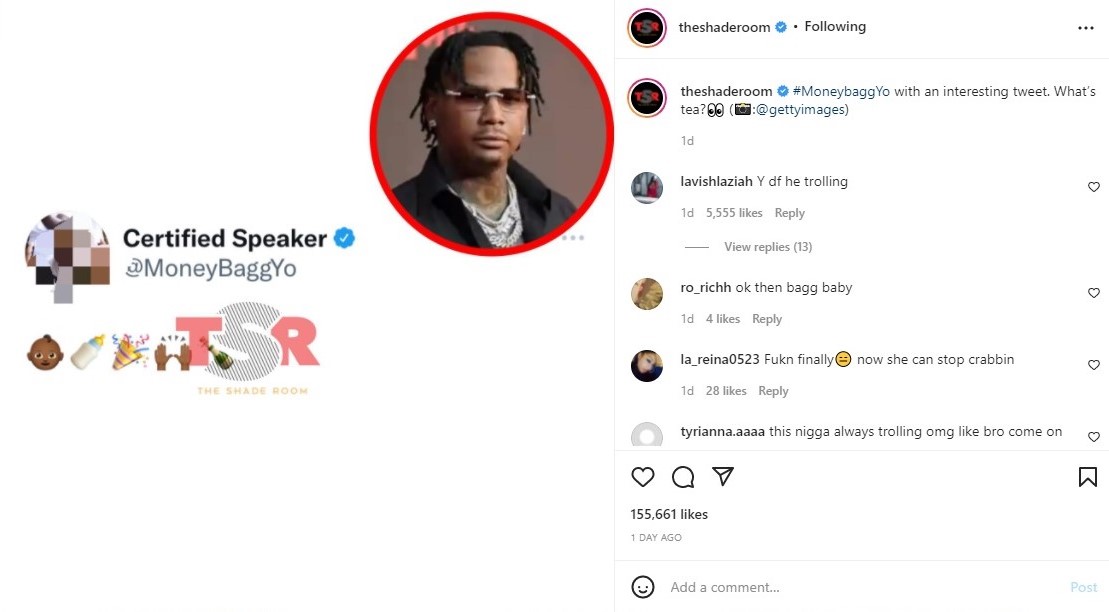This screenshot has height=612, width=1109.
Task: Toggle the Following status button
Action: (835, 26)
